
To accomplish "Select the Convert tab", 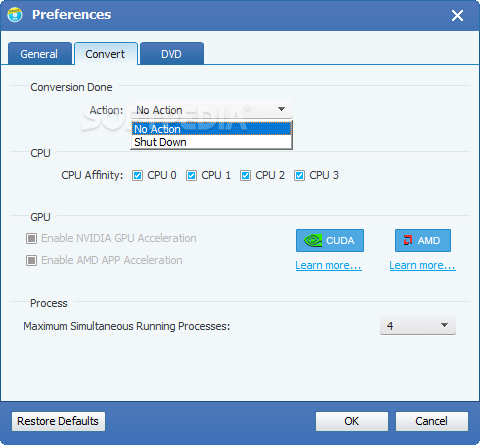I will coord(105,54).
